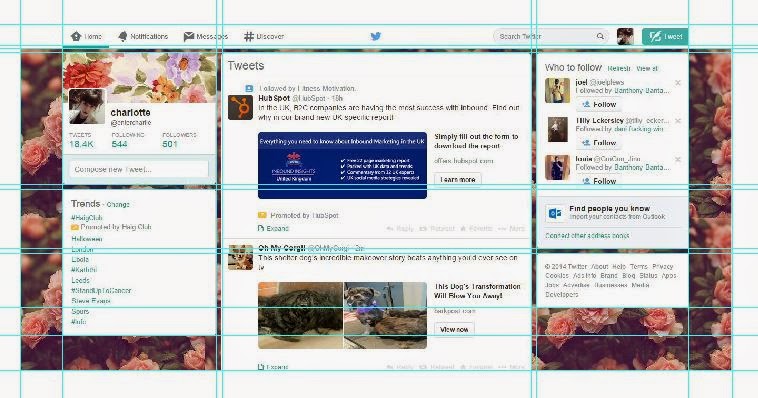
Task: Go to the Home tab
Action: pos(86,36)
